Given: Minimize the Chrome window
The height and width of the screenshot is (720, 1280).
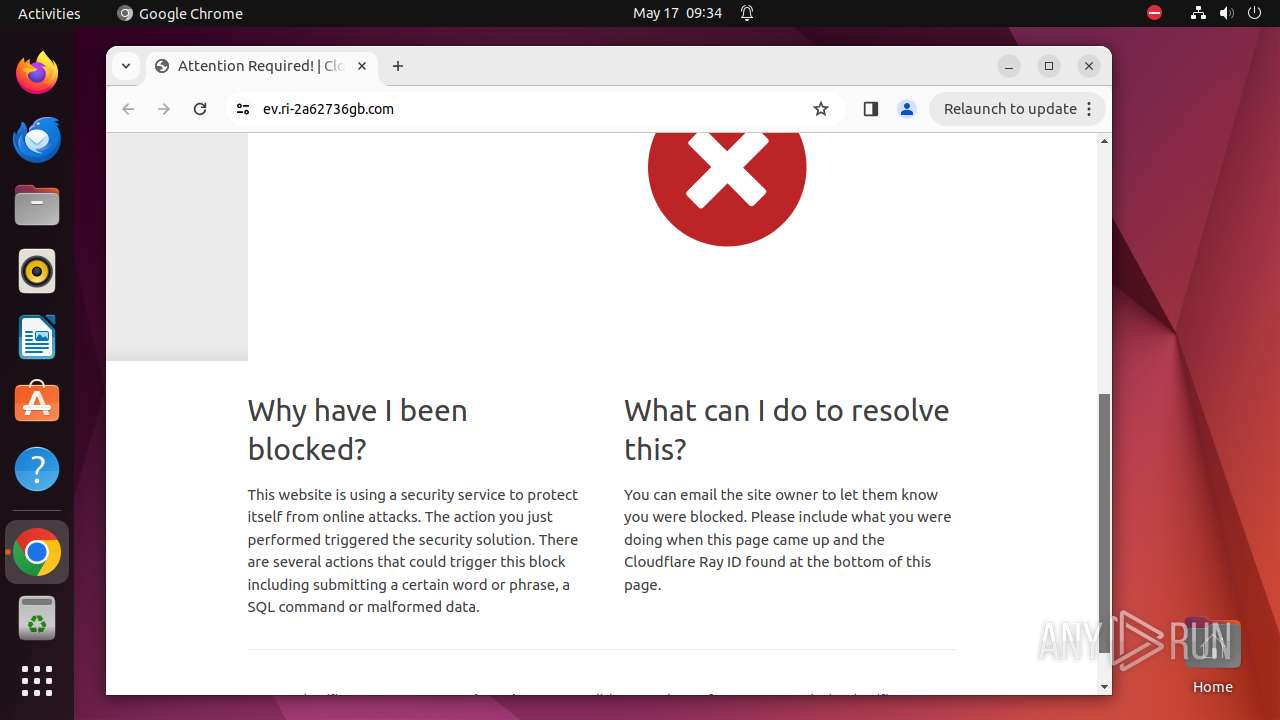Looking at the screenshot, I should point(1009,66).
